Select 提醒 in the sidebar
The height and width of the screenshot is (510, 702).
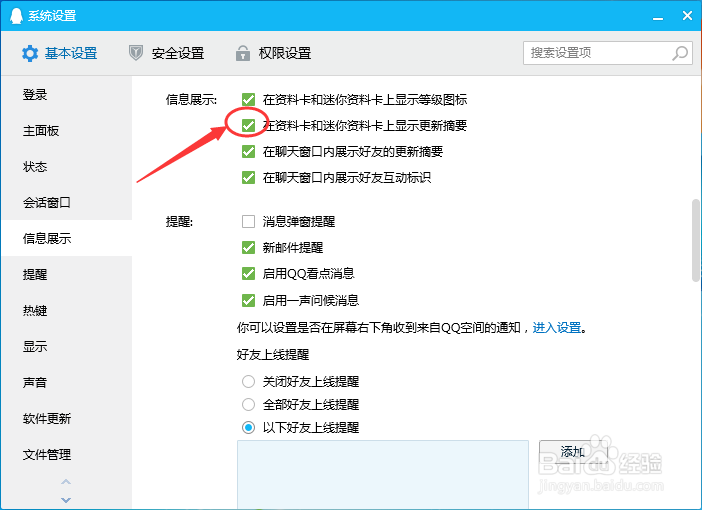(67, 274)
